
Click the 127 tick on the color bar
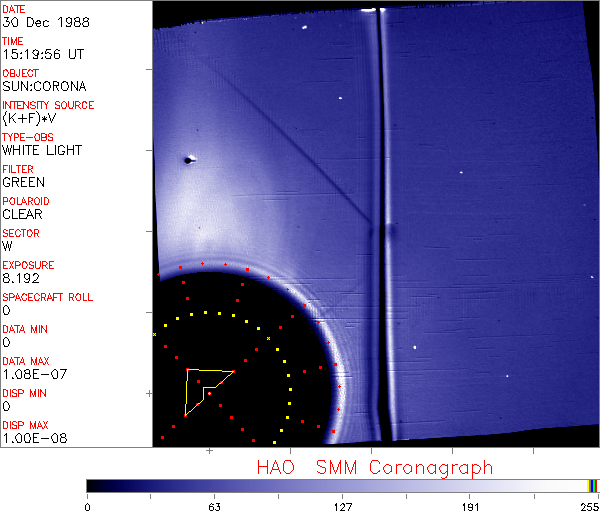tap(342, 492)
